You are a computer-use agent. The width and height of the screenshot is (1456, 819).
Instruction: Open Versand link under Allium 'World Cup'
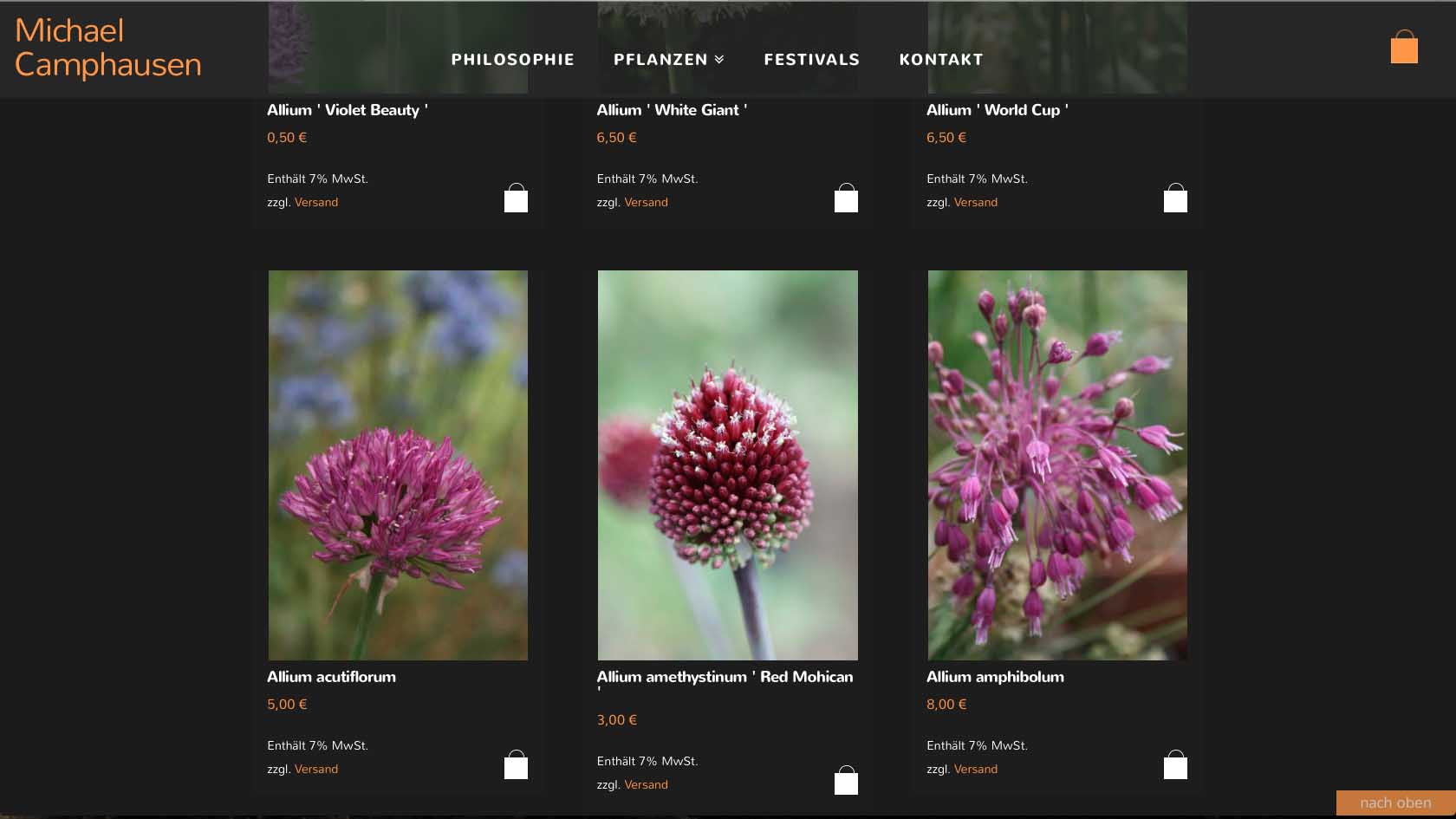976,202
